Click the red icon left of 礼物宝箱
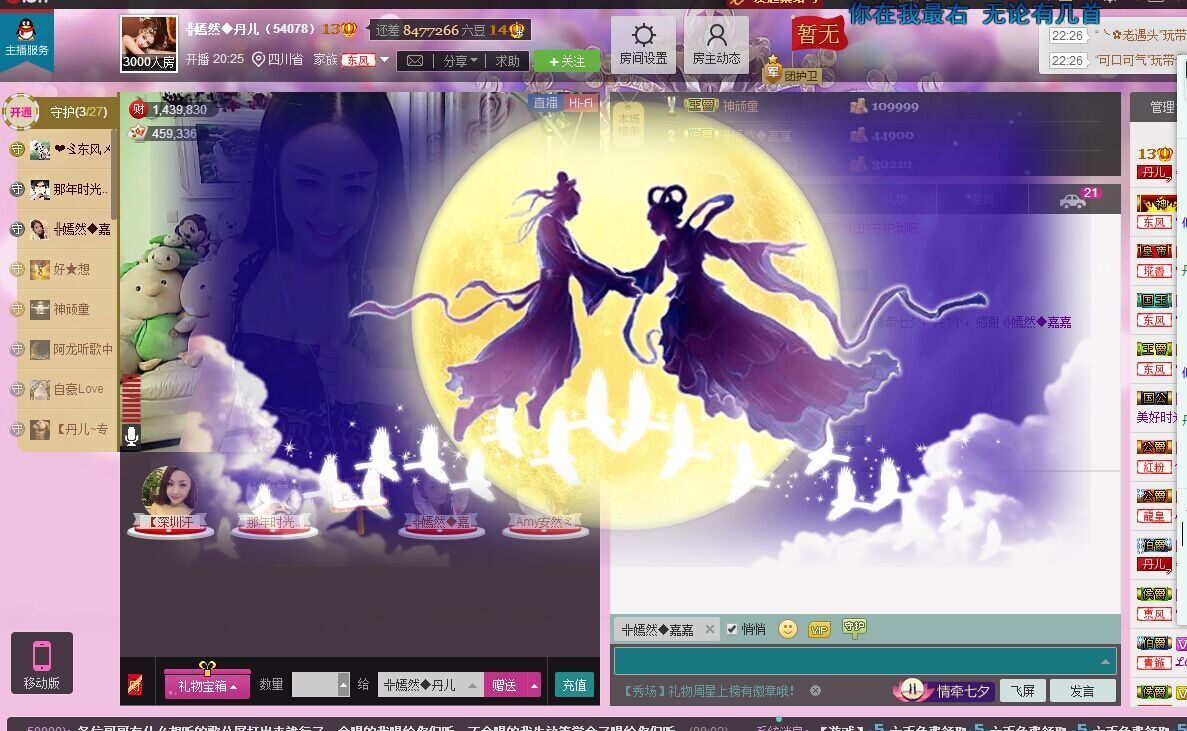Screen dimensions: 1187x731 [x=135, y=685]
